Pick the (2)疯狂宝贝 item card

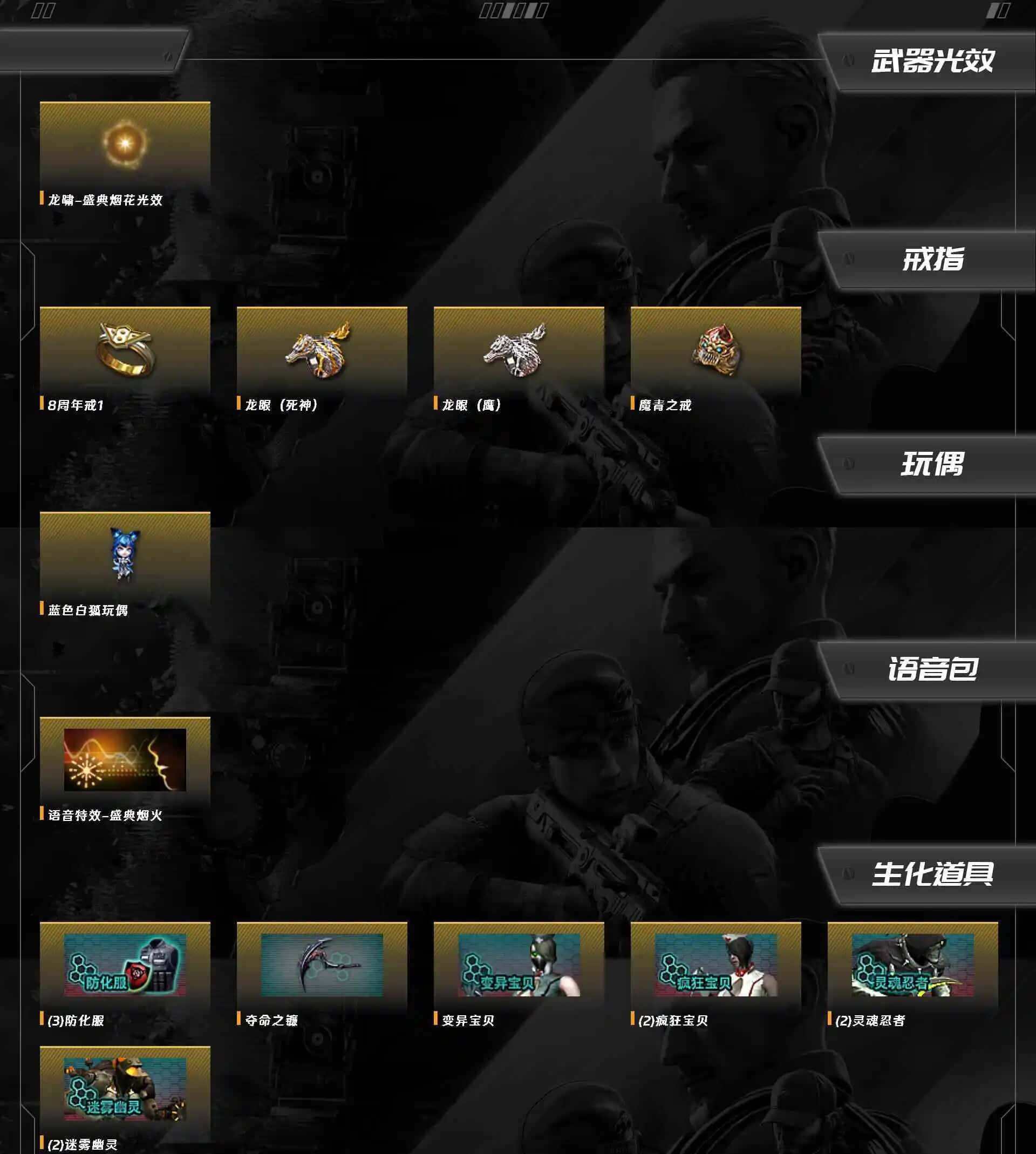click(716, 965)
